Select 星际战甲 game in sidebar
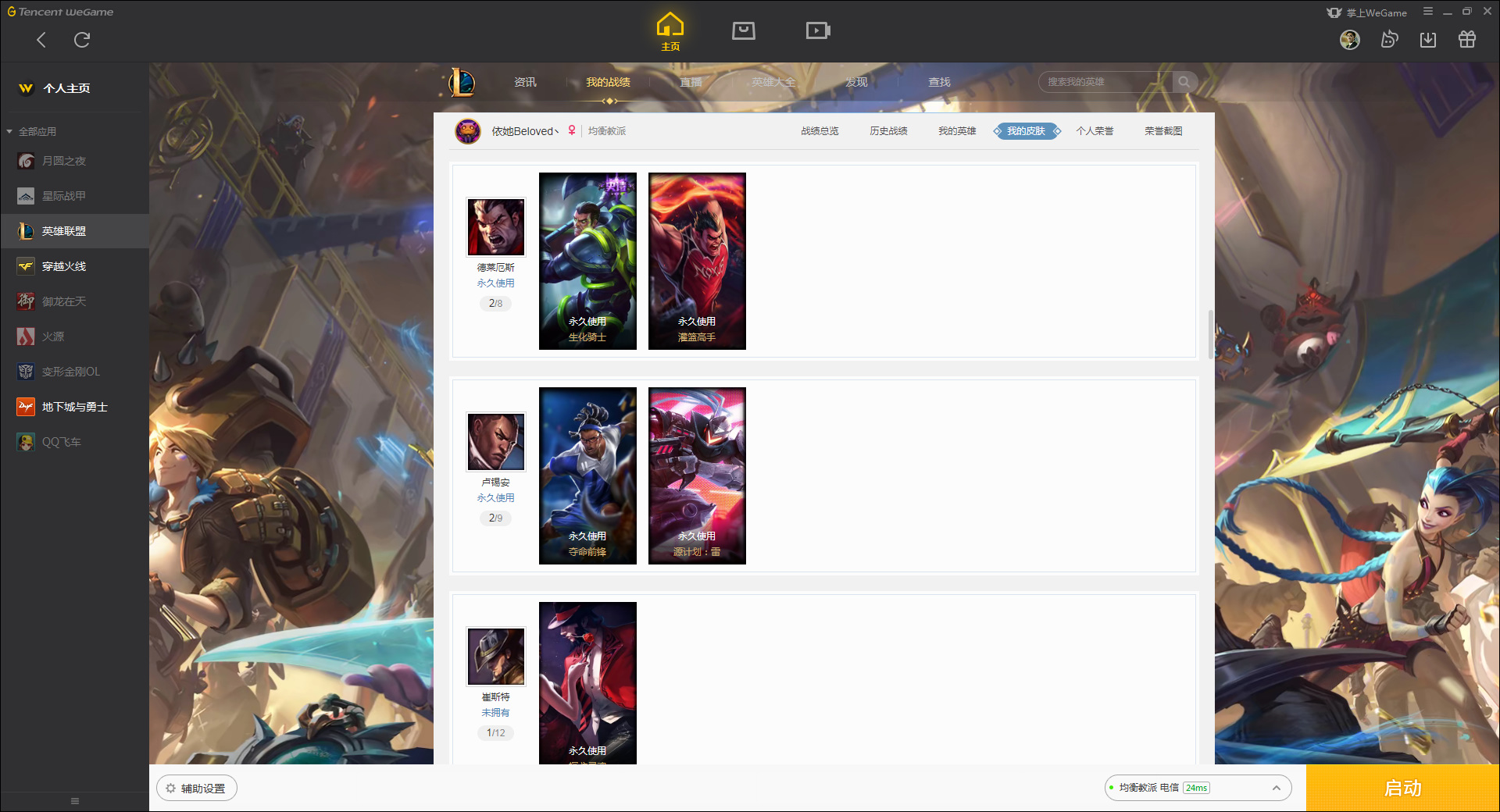This screenshot has height=812, width=1500. [74, 196]
